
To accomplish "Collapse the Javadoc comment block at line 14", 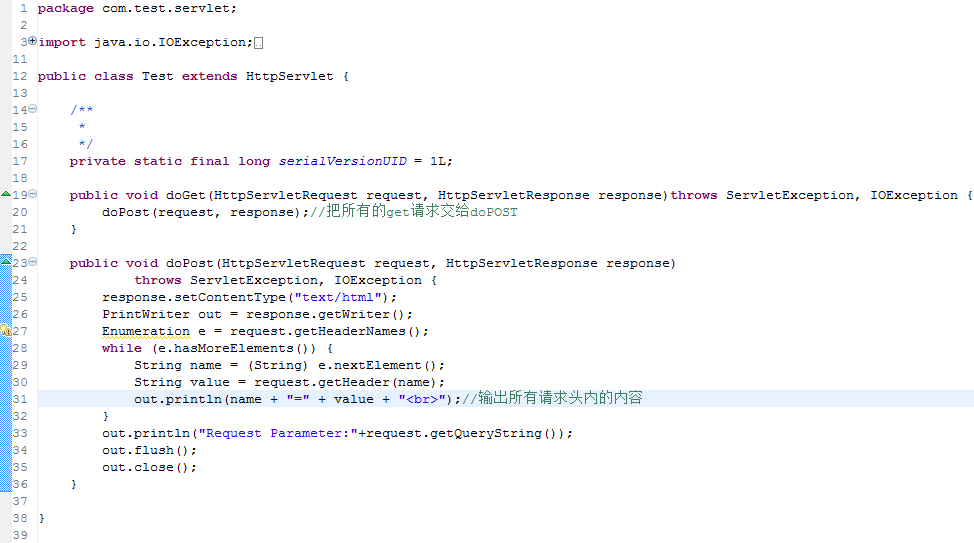I will tap(32, 109).
